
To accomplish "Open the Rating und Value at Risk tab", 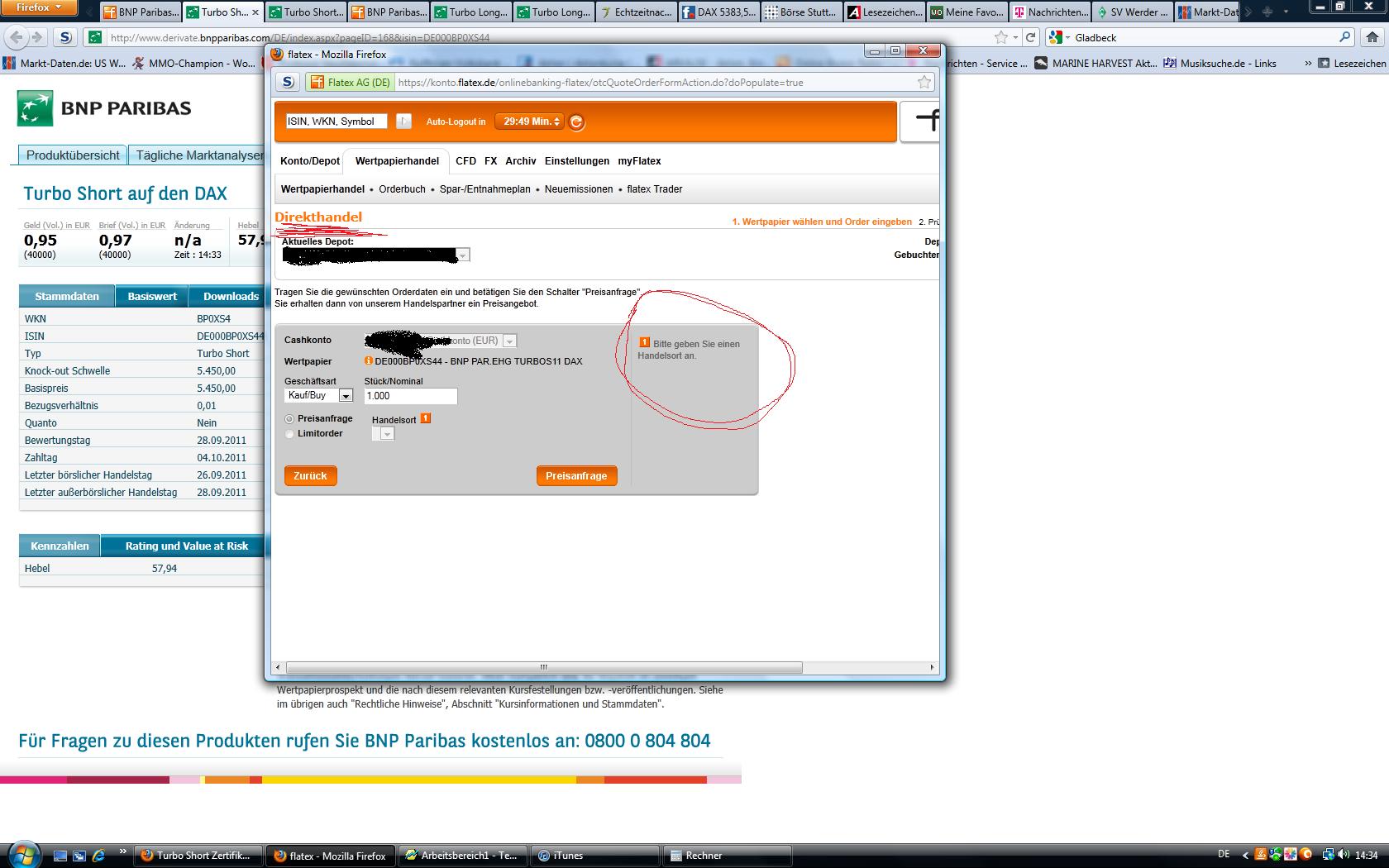I will [x=187, y=546].
